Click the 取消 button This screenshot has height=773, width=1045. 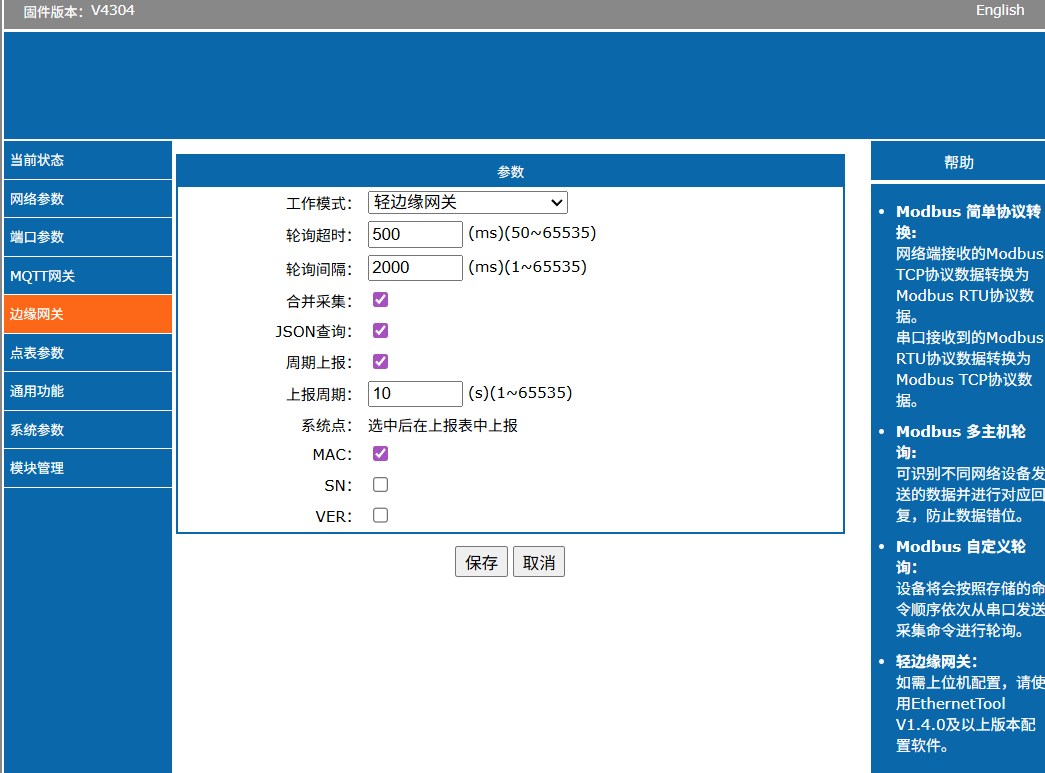point(539,562)
